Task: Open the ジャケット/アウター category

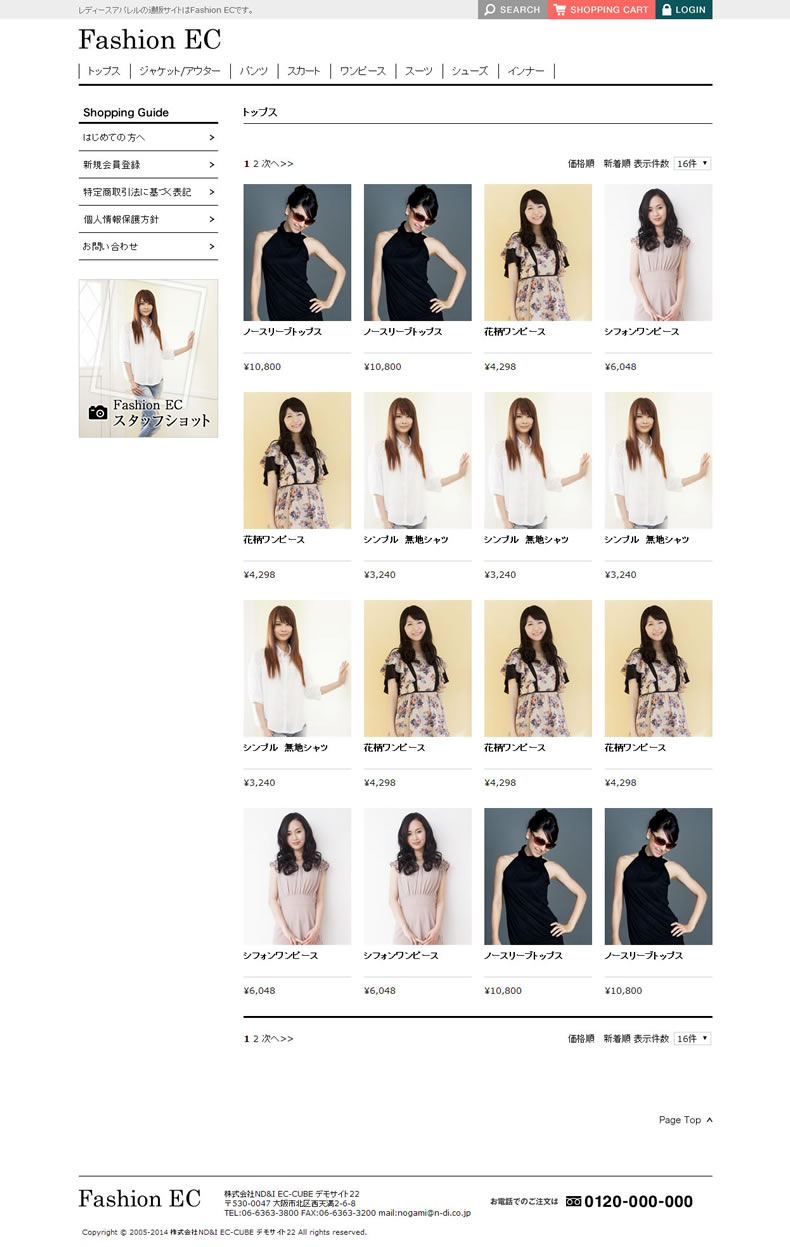Action: tap(180, 71)
